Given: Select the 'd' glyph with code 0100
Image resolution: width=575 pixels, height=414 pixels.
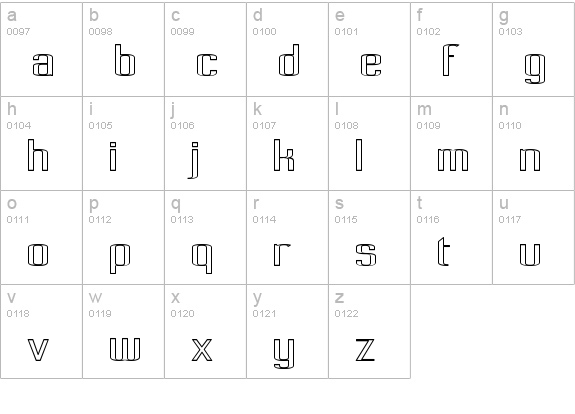Looking at the screenshot, I should pyautogui.click(x=288, y=50).
